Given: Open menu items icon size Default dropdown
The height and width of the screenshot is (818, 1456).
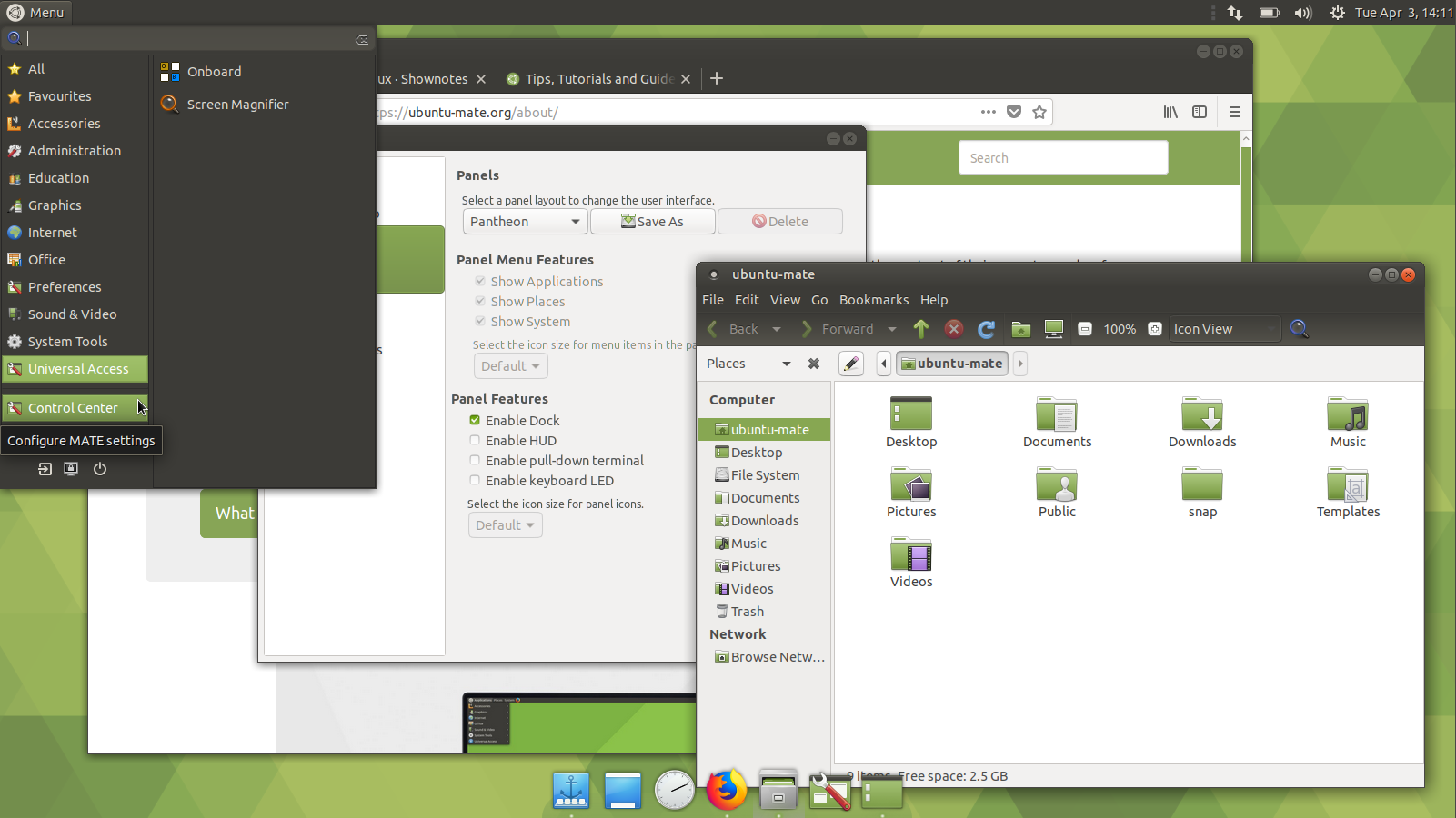Looking at the screenshot, I should point(510,366).
